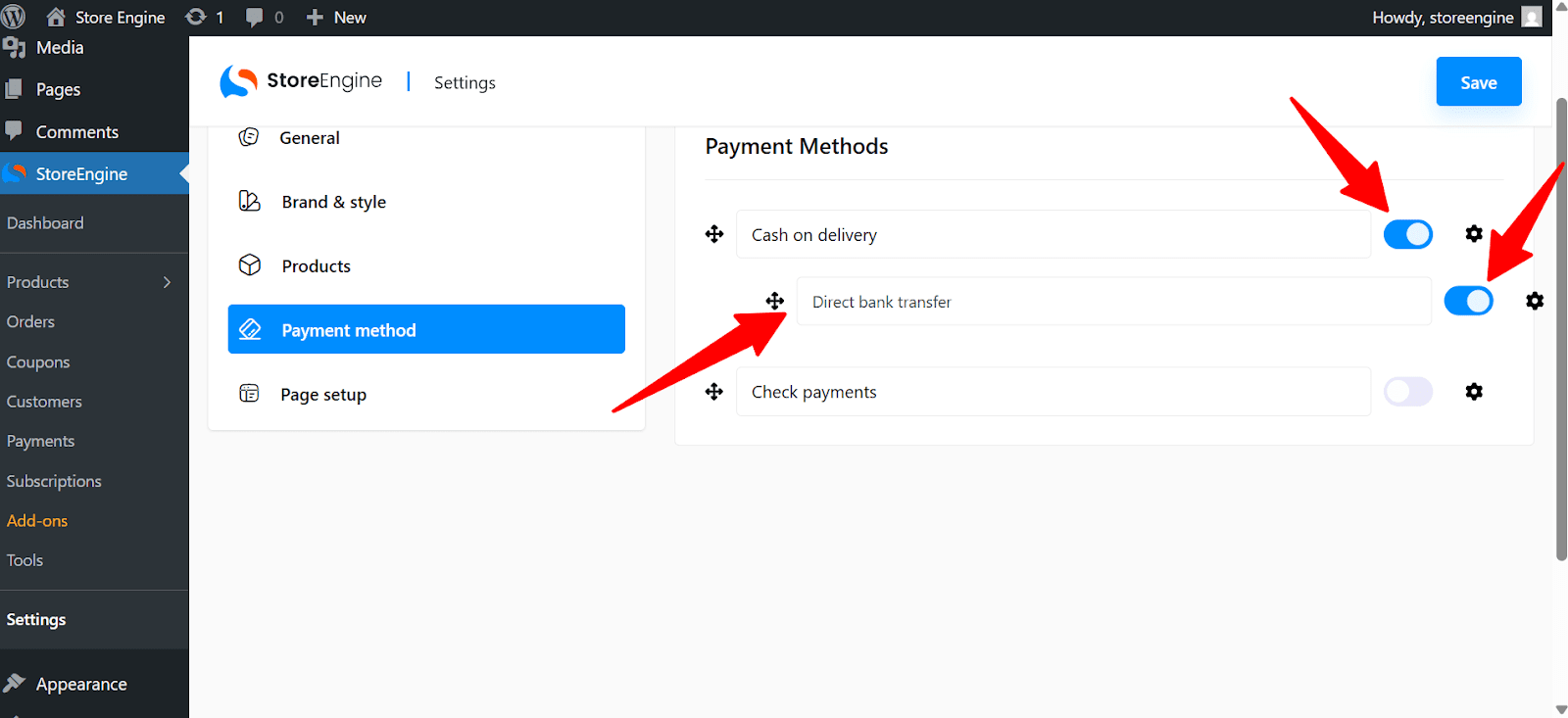Click the Pages icon in sidebar
Screen dimensions: 1568x718
click(14, 89)
